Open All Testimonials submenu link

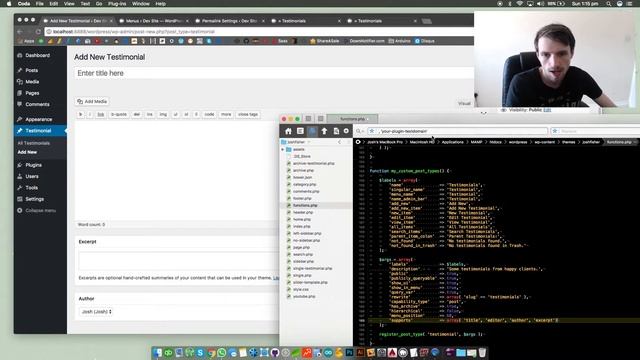[33, 143]
